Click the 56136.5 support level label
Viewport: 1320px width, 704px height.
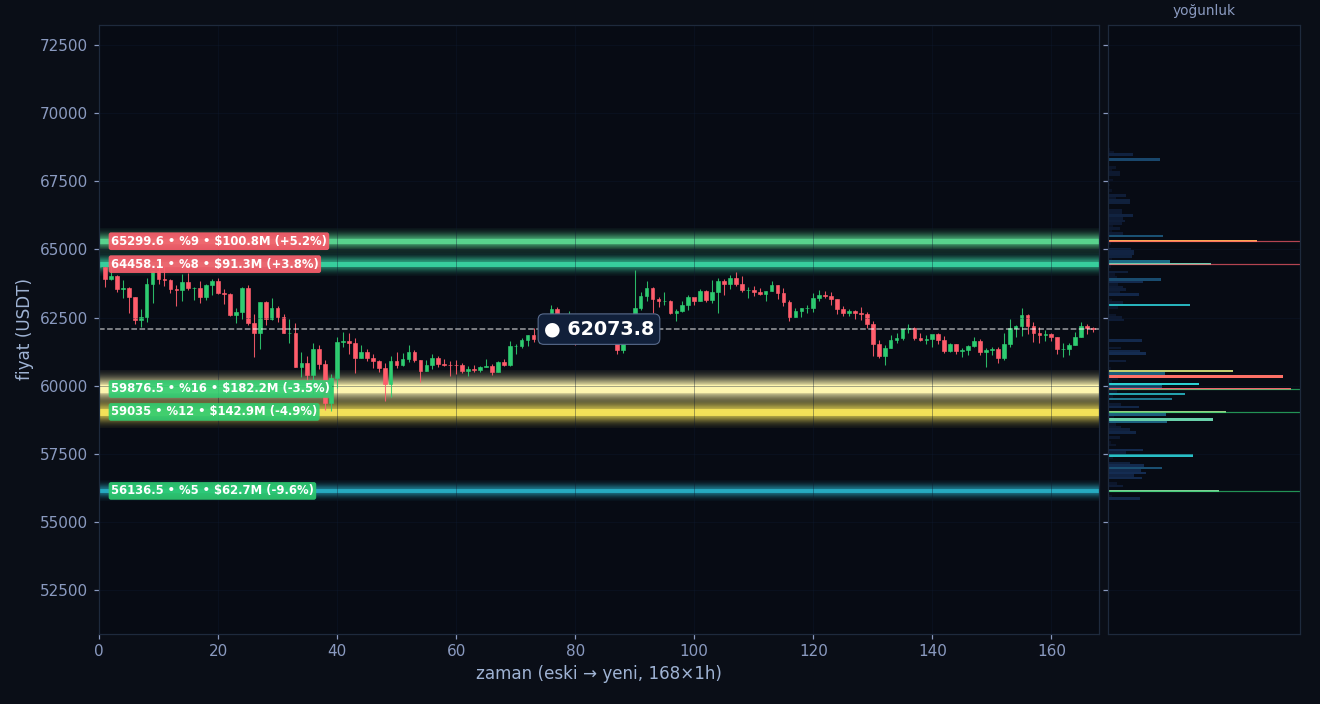(x=212, y=490)
